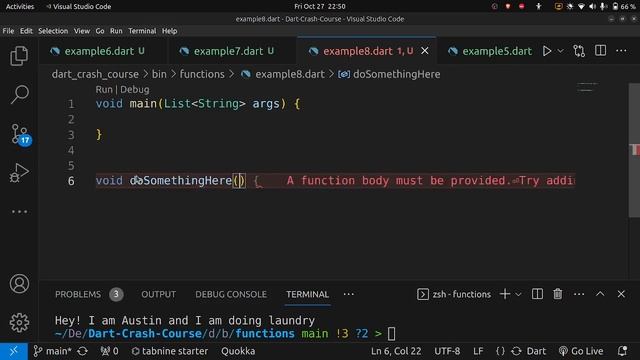Open the Edit menu

(x=26, y=31)
